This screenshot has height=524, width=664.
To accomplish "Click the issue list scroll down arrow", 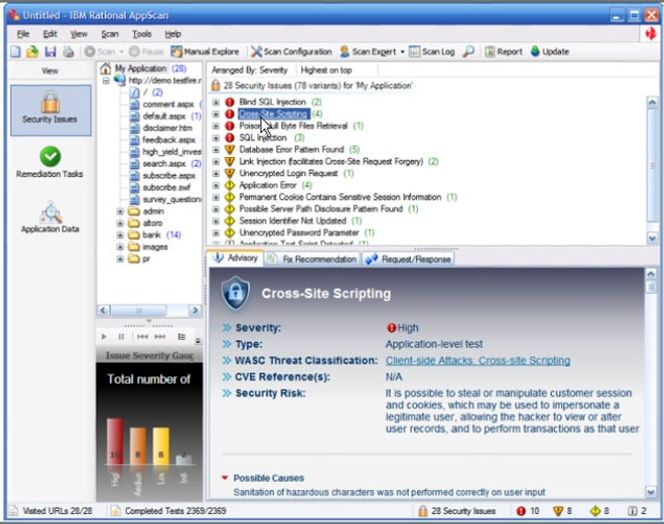I will click(652, 238).
